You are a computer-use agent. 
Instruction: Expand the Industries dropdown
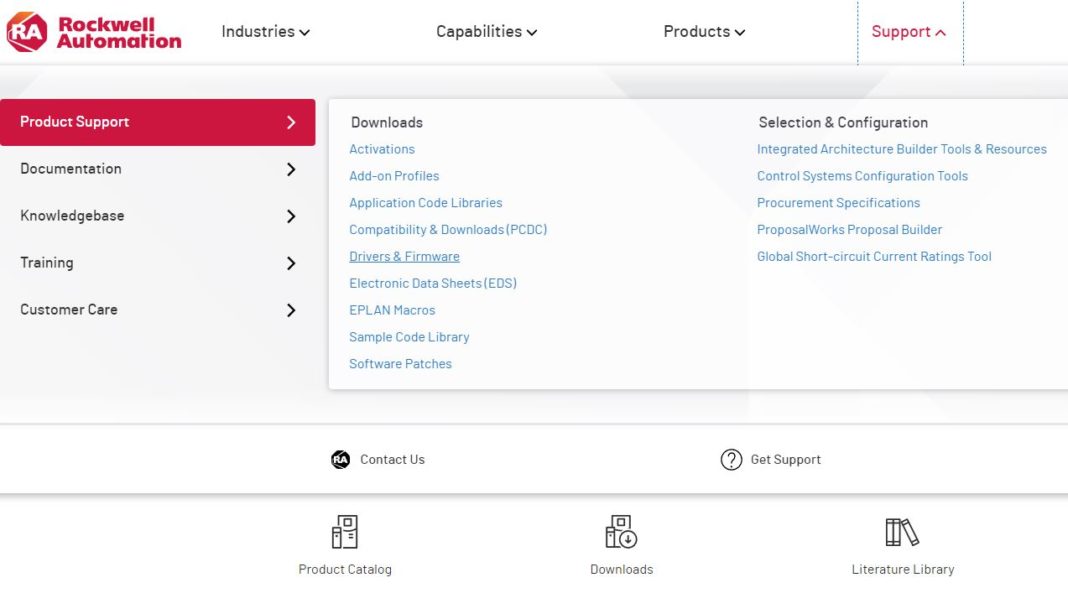265,31
